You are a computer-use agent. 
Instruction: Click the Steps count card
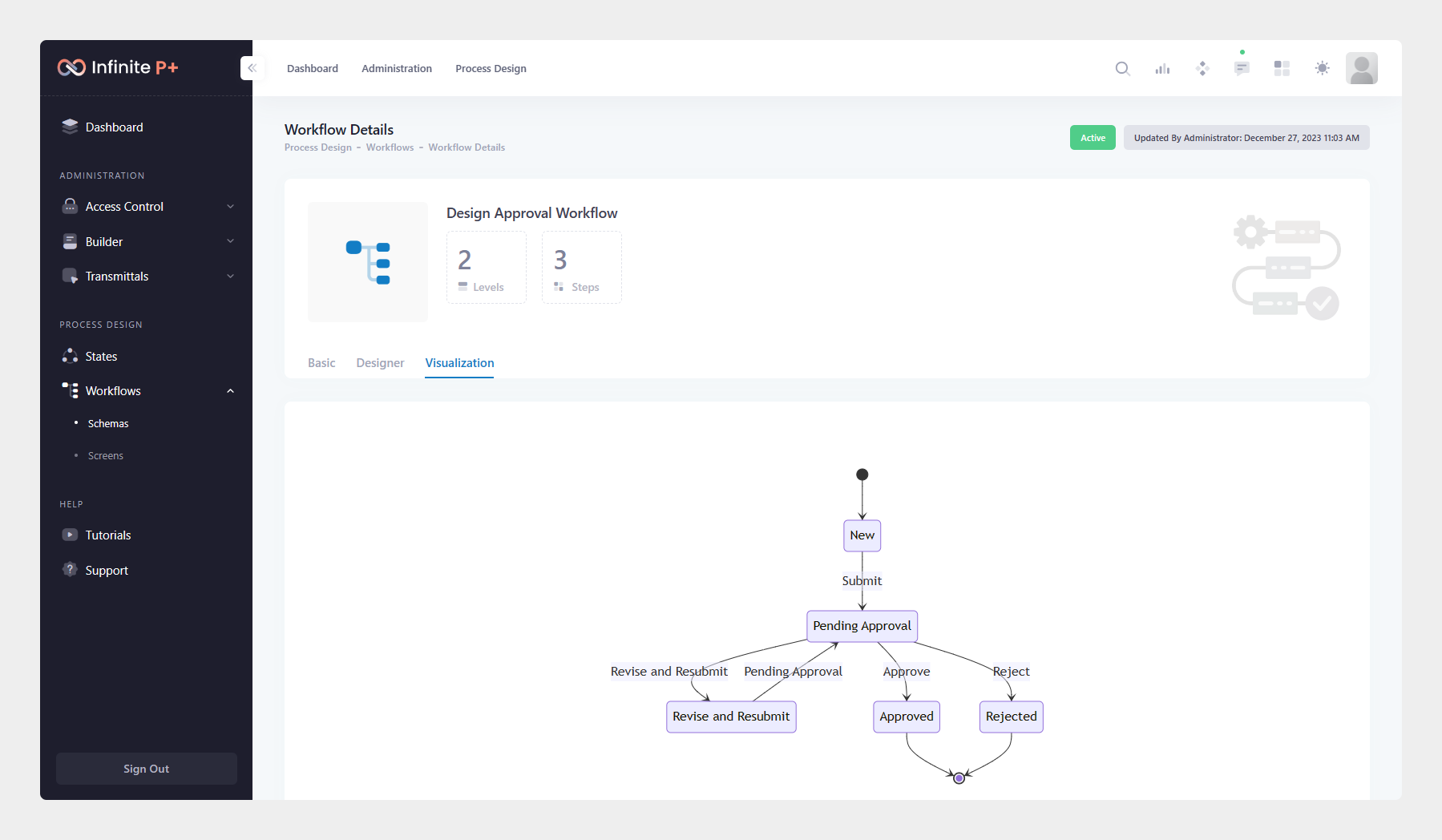tap(582, 268)
